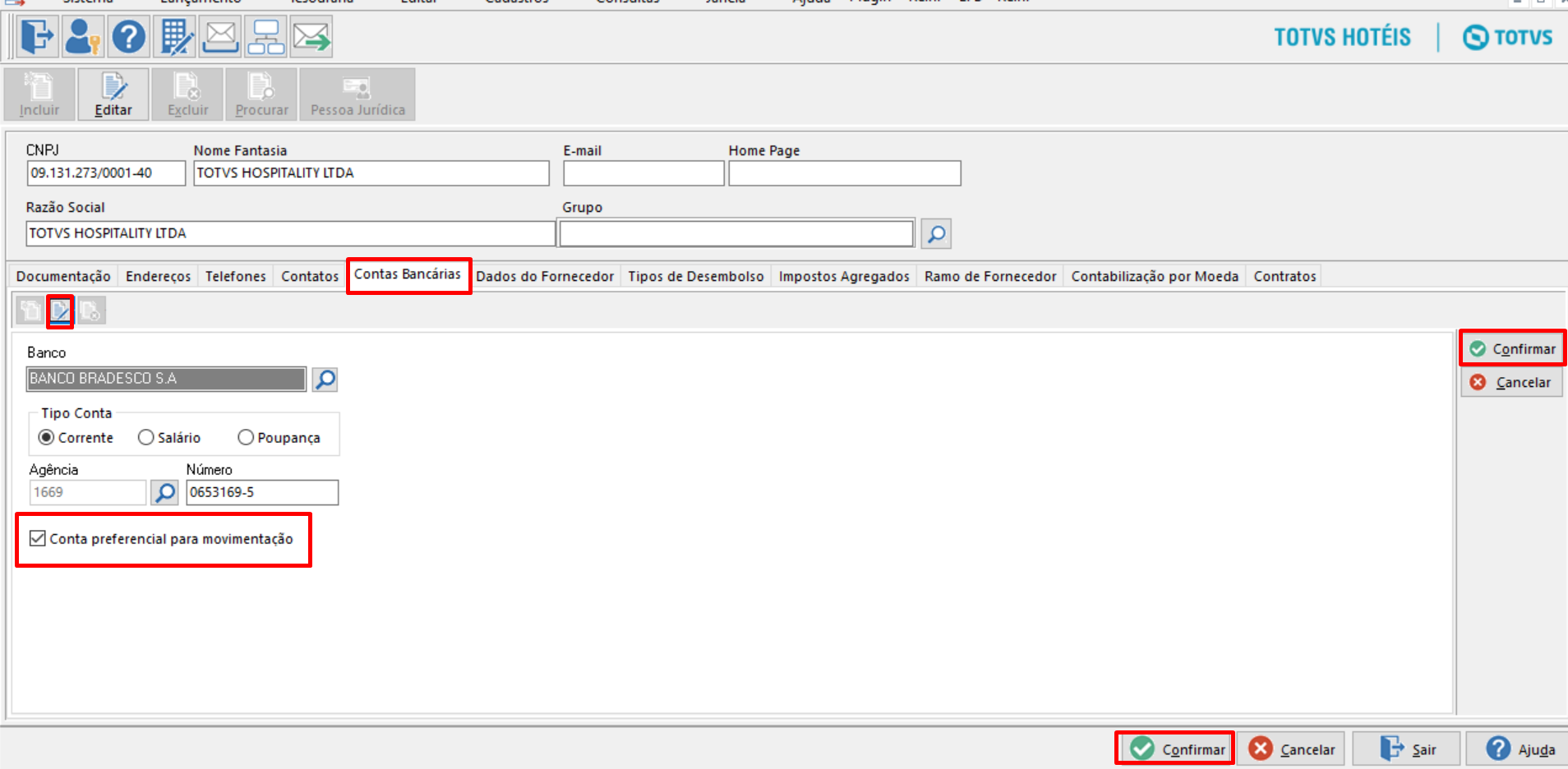Click the send mail green arrow icon
The height and width of the screenshot is (769, 1568).
[311, 37]
